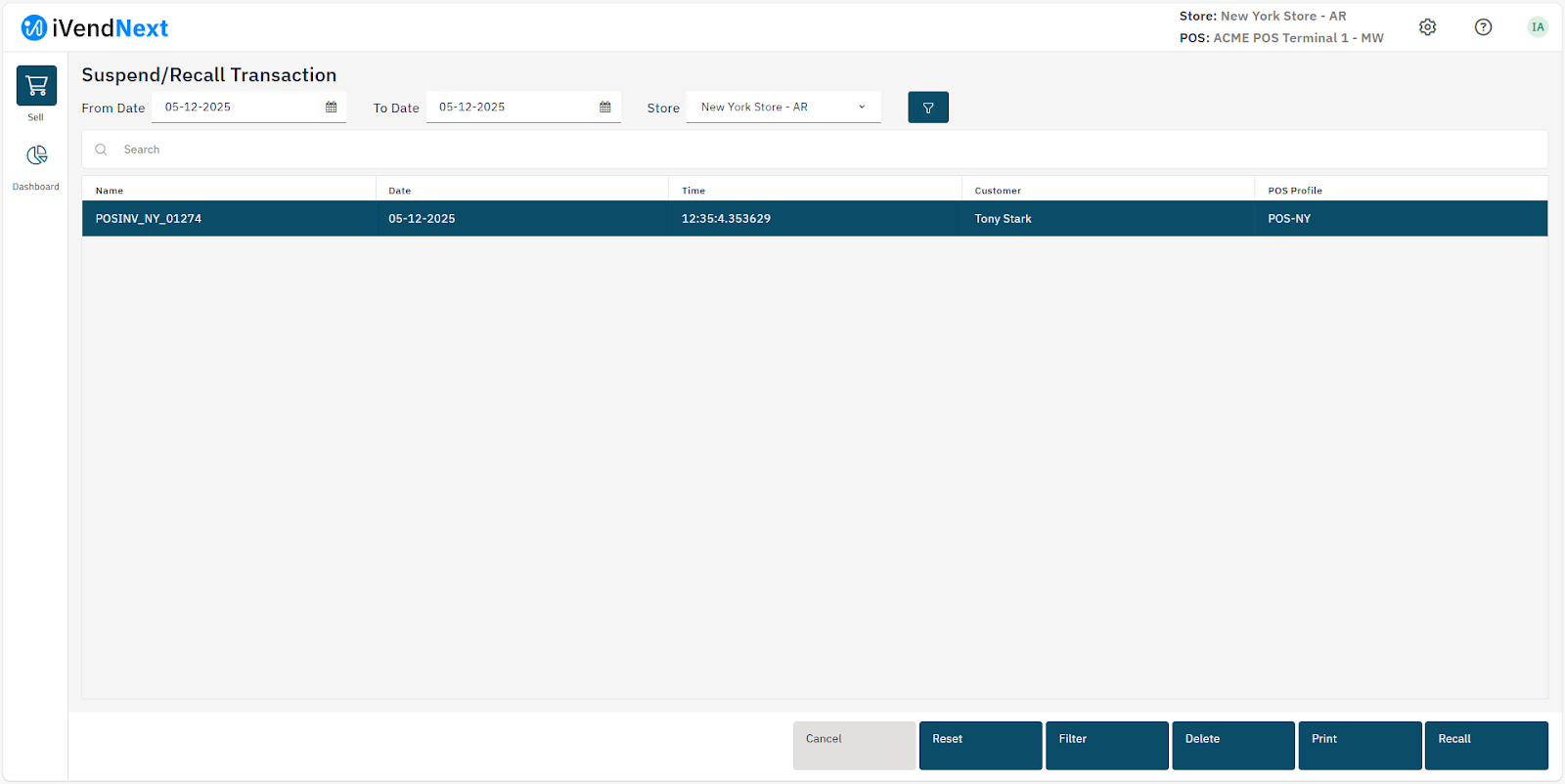Click the IA user avatar
1565x784 pixels.
click(x=1538, y=27)
